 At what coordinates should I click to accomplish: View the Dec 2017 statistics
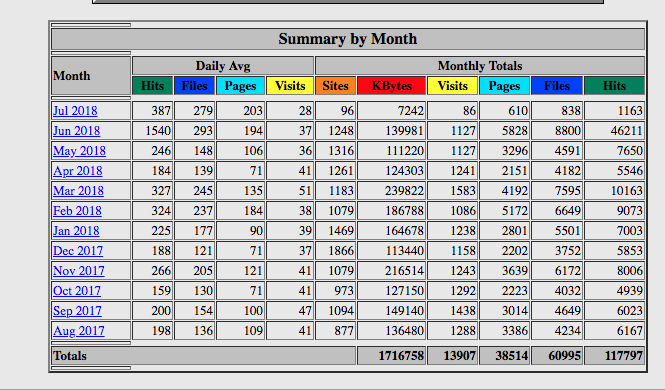tap(78, 251)
